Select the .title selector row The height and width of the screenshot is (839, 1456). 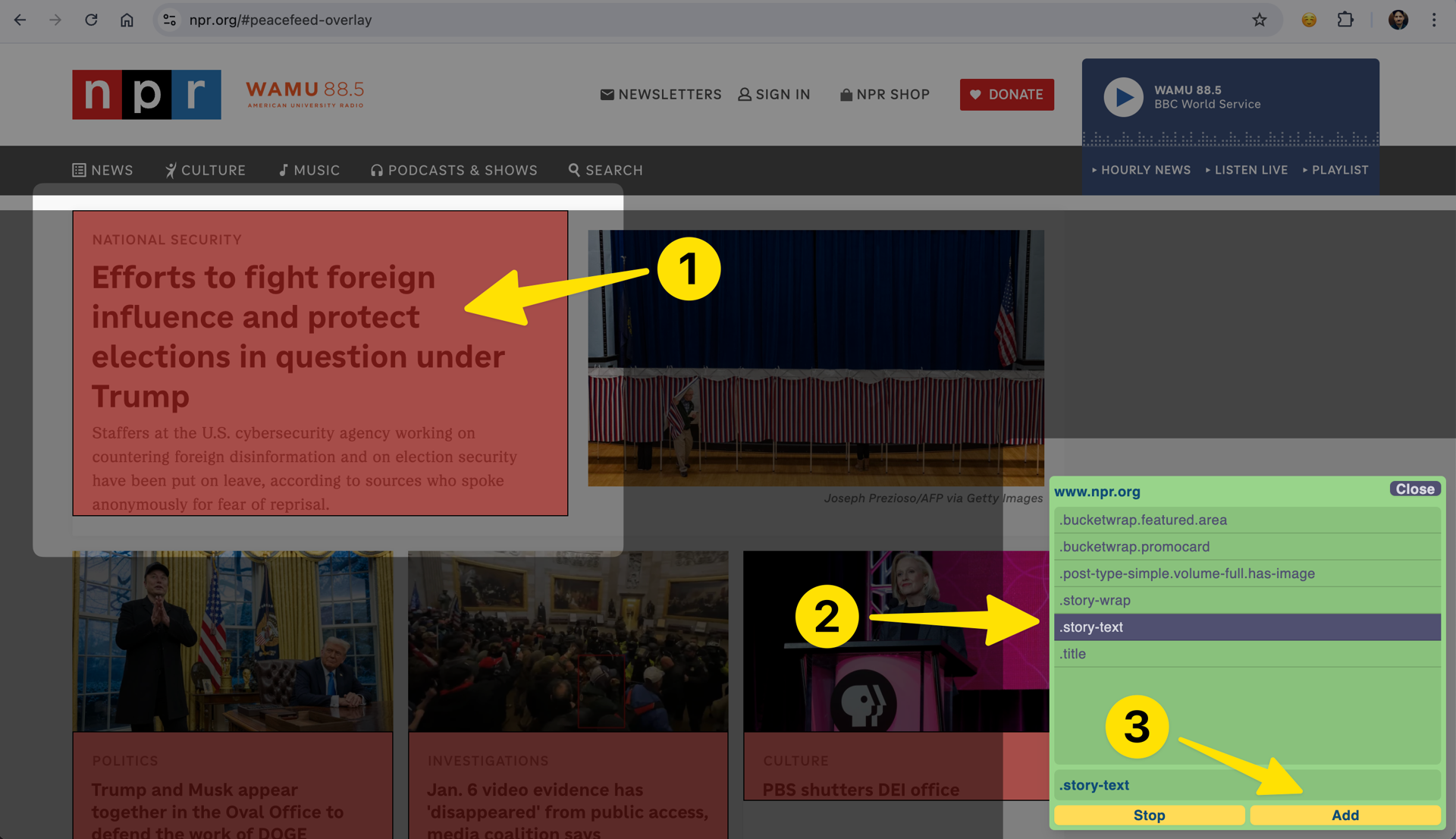(x=1247, y=654)
